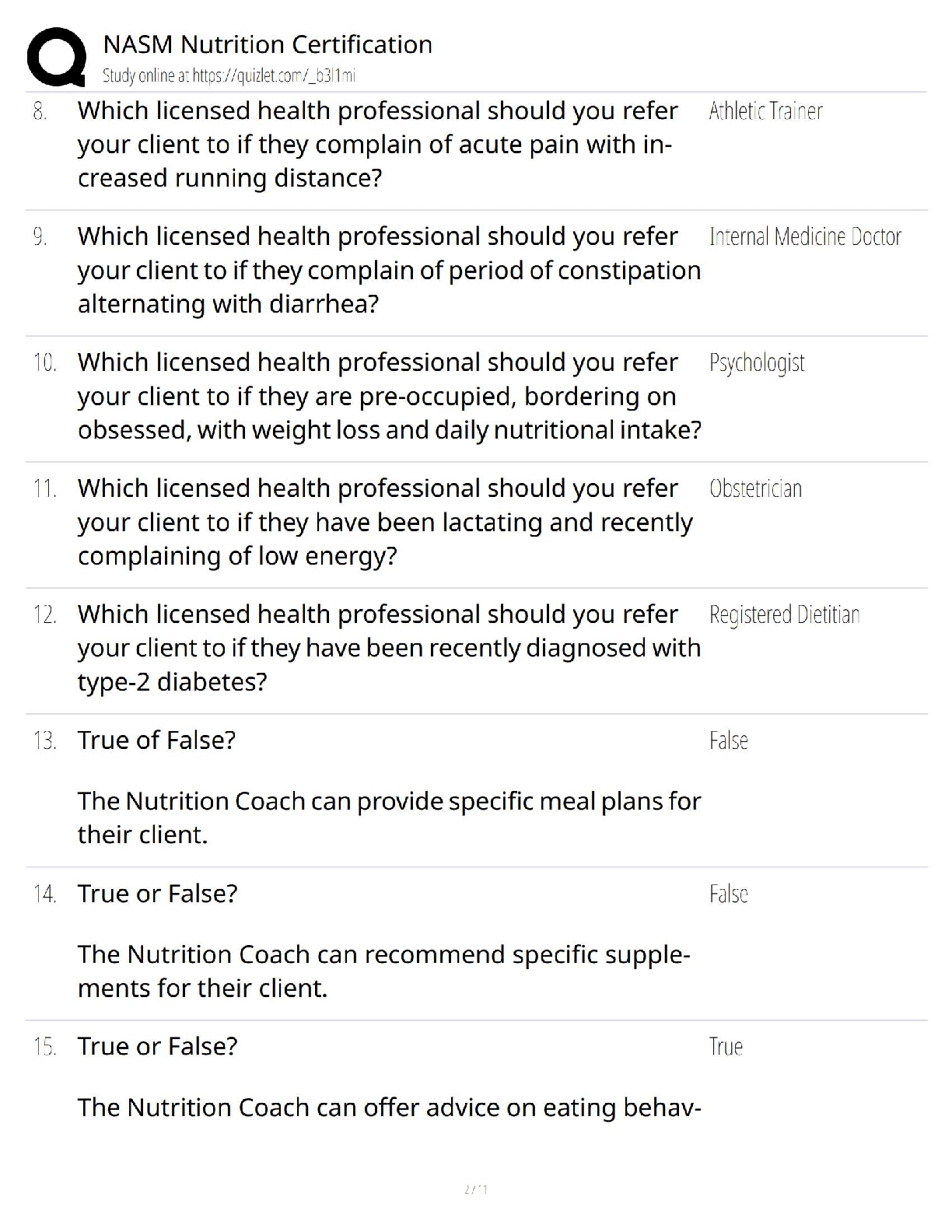Click question 11 about lactating client

384,522
